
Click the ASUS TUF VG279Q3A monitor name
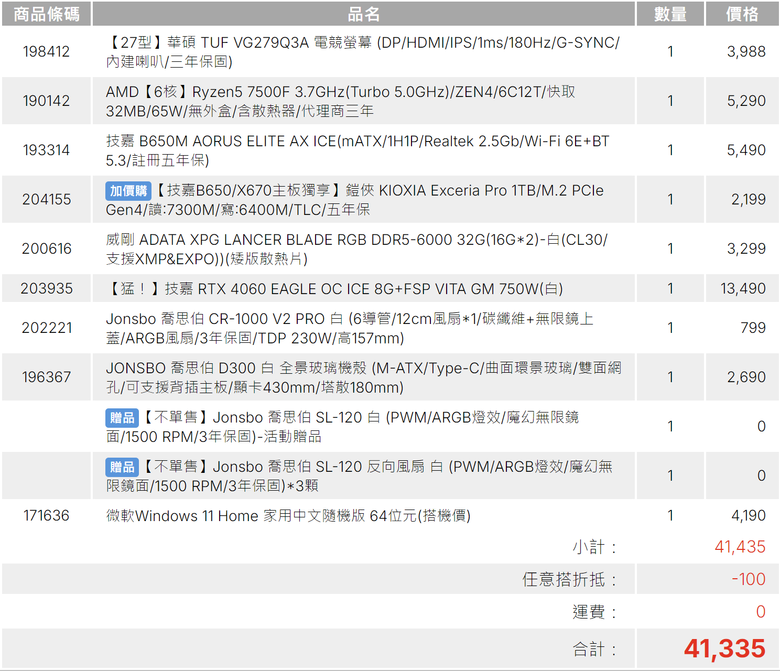pos(363,52)
